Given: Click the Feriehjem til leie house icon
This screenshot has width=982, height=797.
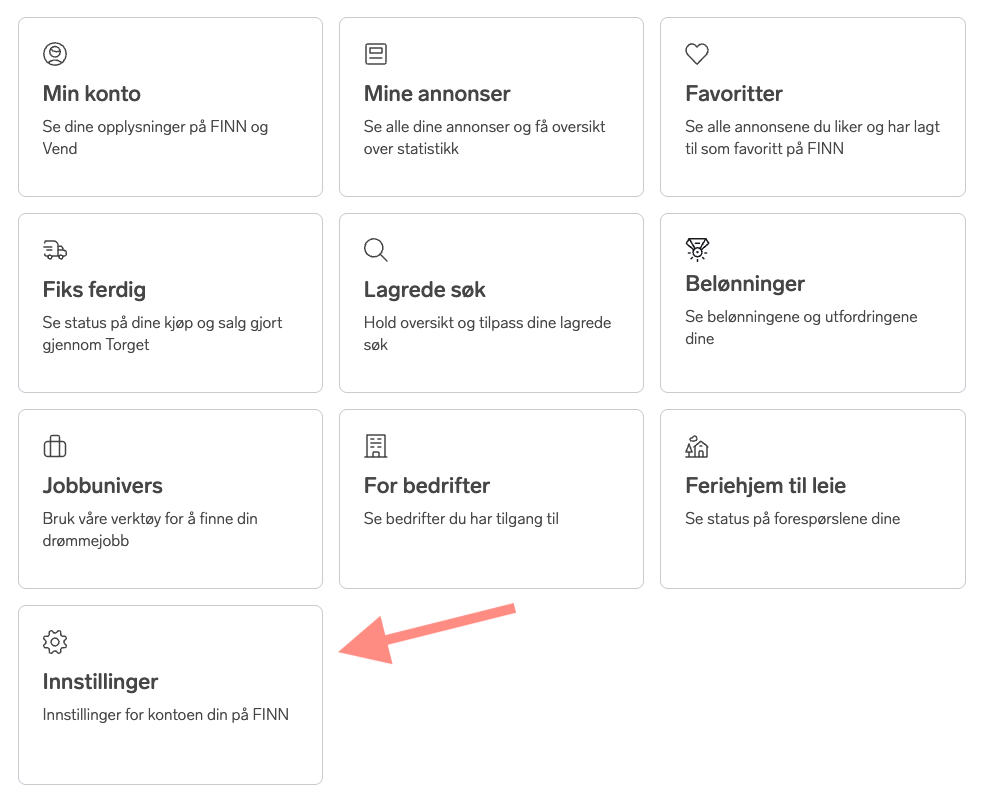Looking at the screenshot, I should (x=697, y=446).
